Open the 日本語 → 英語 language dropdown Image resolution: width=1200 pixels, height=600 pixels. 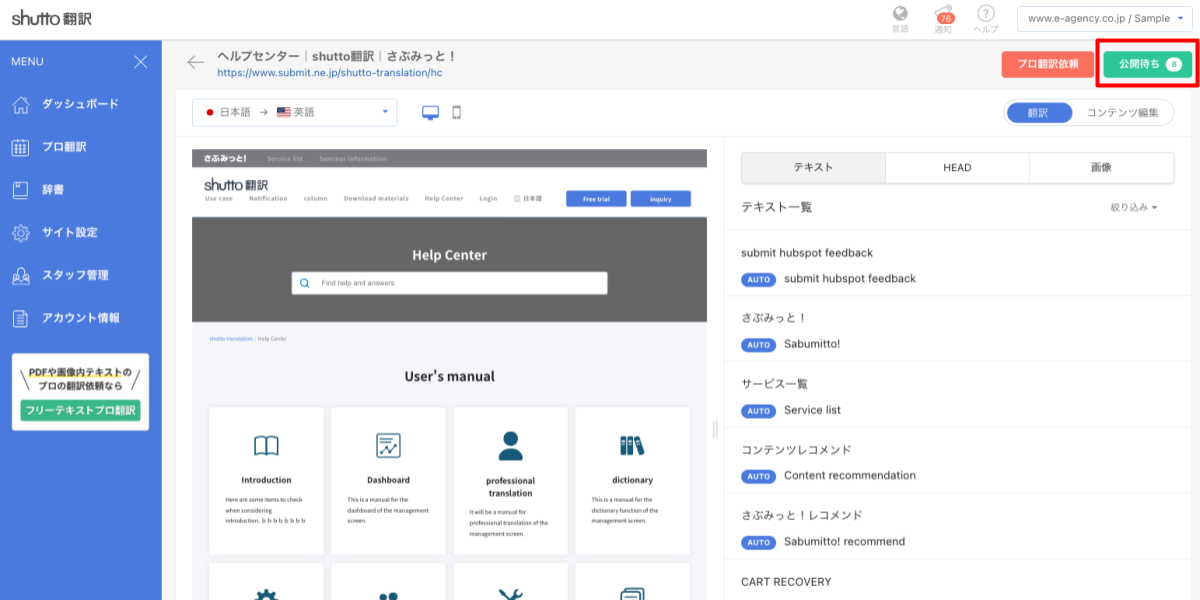[295, 113]
